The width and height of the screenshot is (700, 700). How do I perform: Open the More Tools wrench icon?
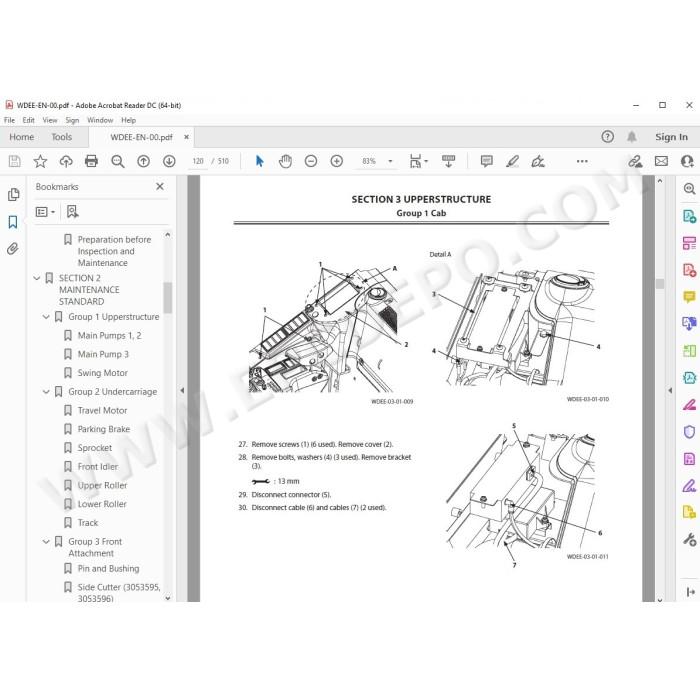pyautogui.click(x=689, y=539)
